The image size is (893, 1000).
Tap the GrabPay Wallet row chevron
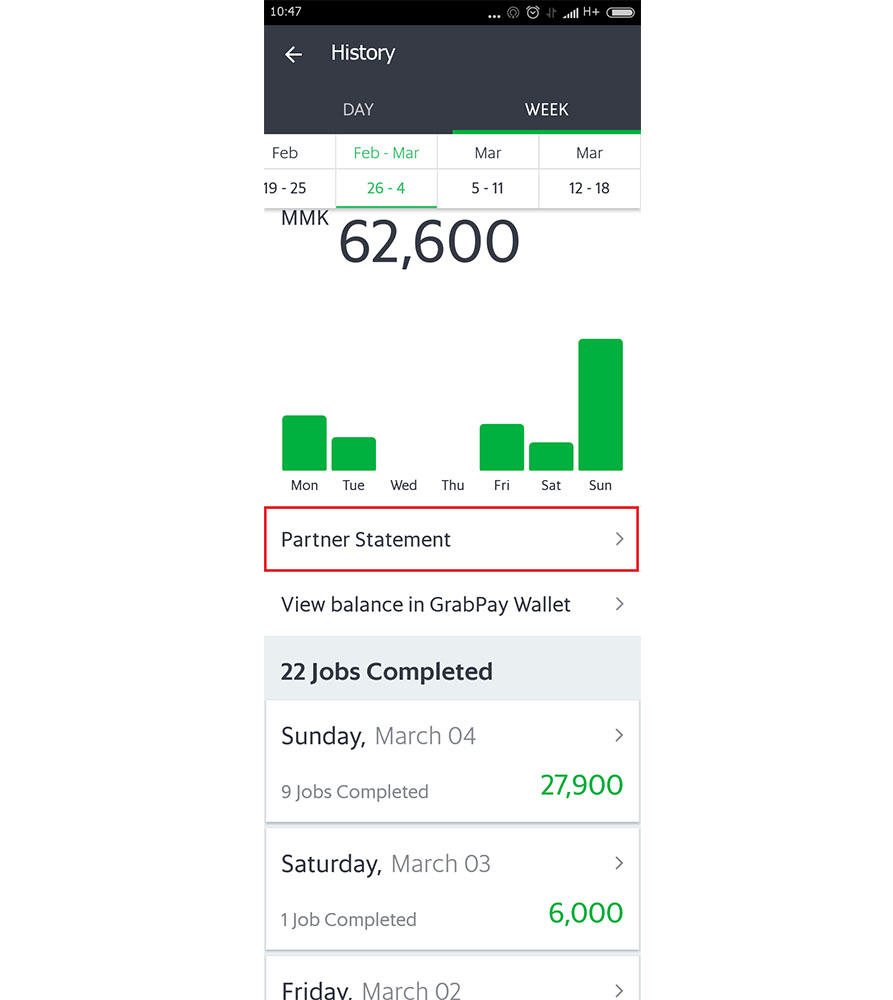click(619, 604)
